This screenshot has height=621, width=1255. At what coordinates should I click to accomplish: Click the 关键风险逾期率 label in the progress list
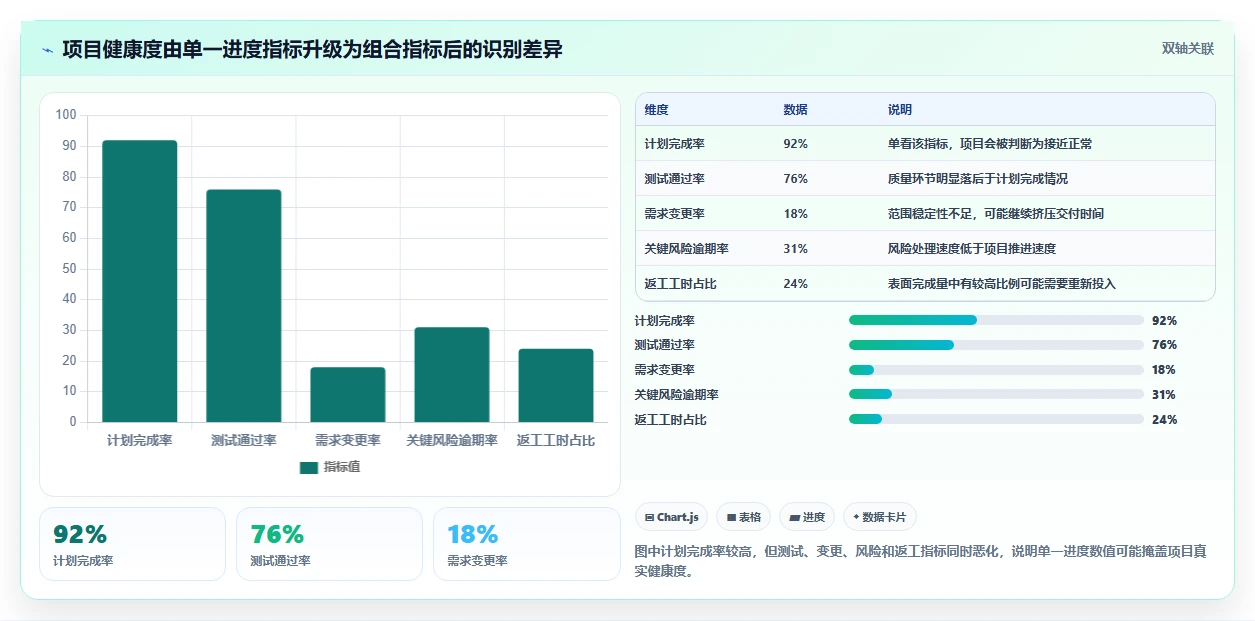pos(677,395)
